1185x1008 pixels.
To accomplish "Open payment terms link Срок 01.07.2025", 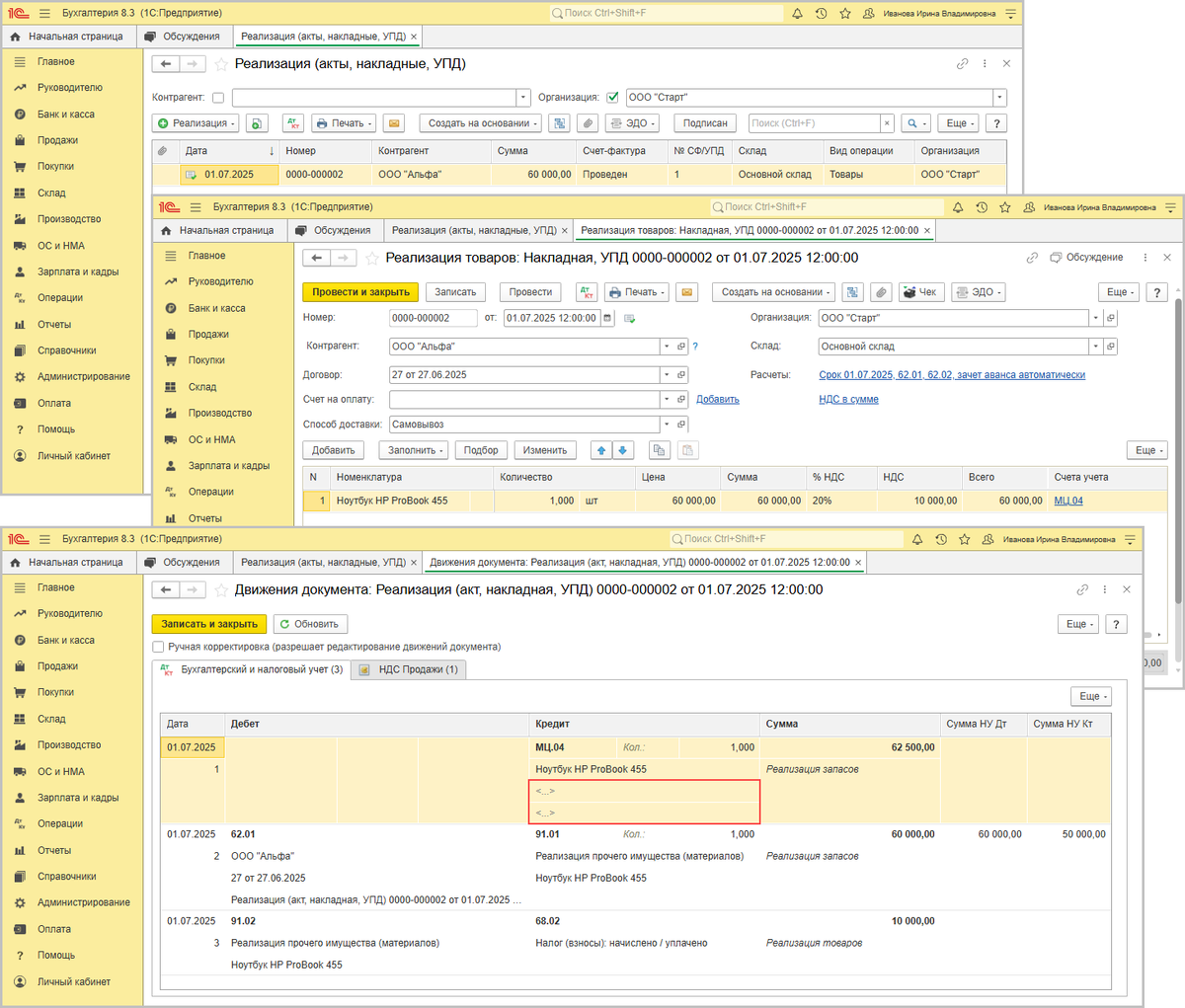I will coord(952,375).
